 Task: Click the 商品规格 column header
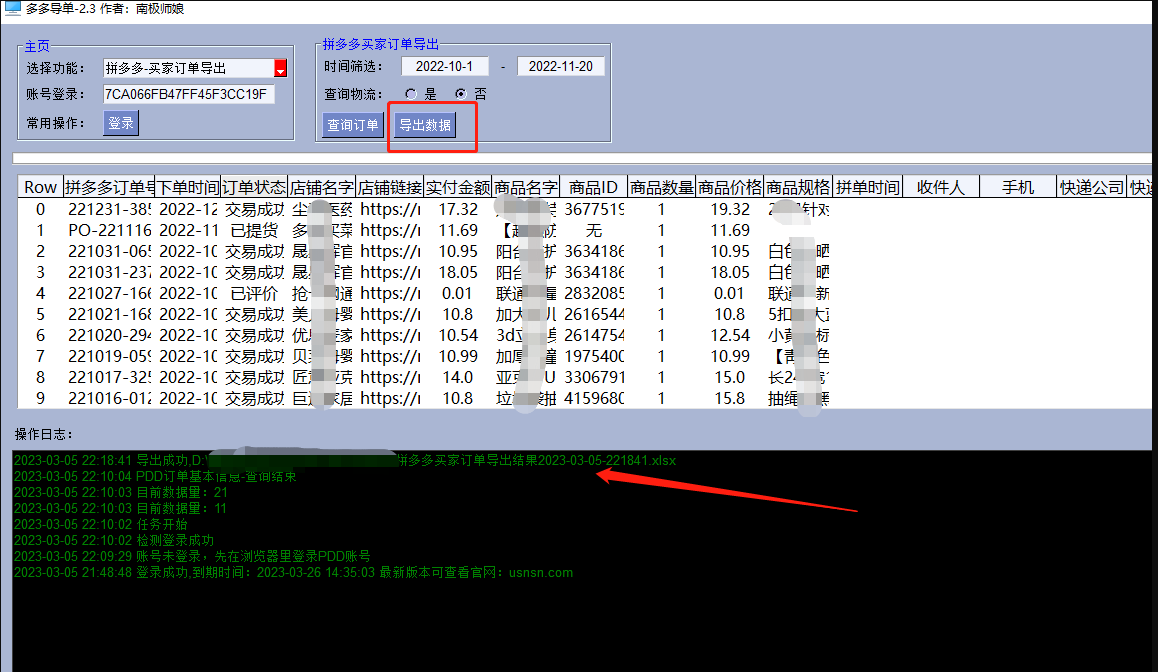pyautogui.click(x=797, y=188)
